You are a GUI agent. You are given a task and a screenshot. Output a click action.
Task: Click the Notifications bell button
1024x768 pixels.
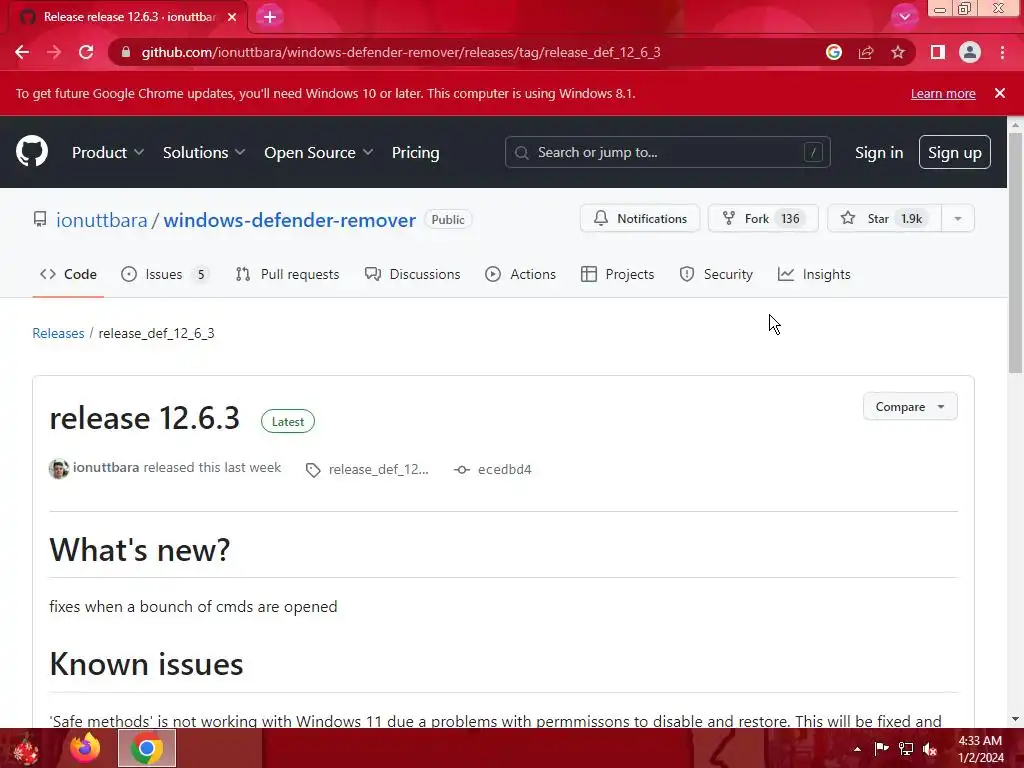click(640, 218)
